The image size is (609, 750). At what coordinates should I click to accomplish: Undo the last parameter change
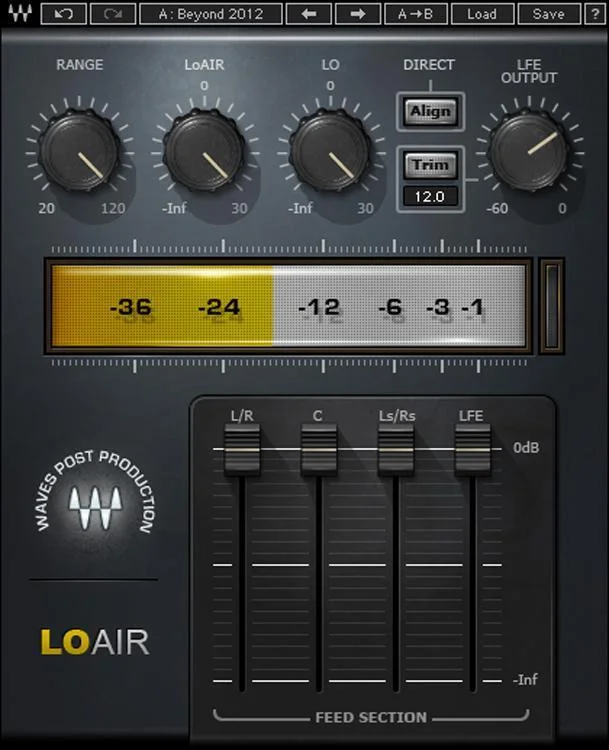coord(63,14)
